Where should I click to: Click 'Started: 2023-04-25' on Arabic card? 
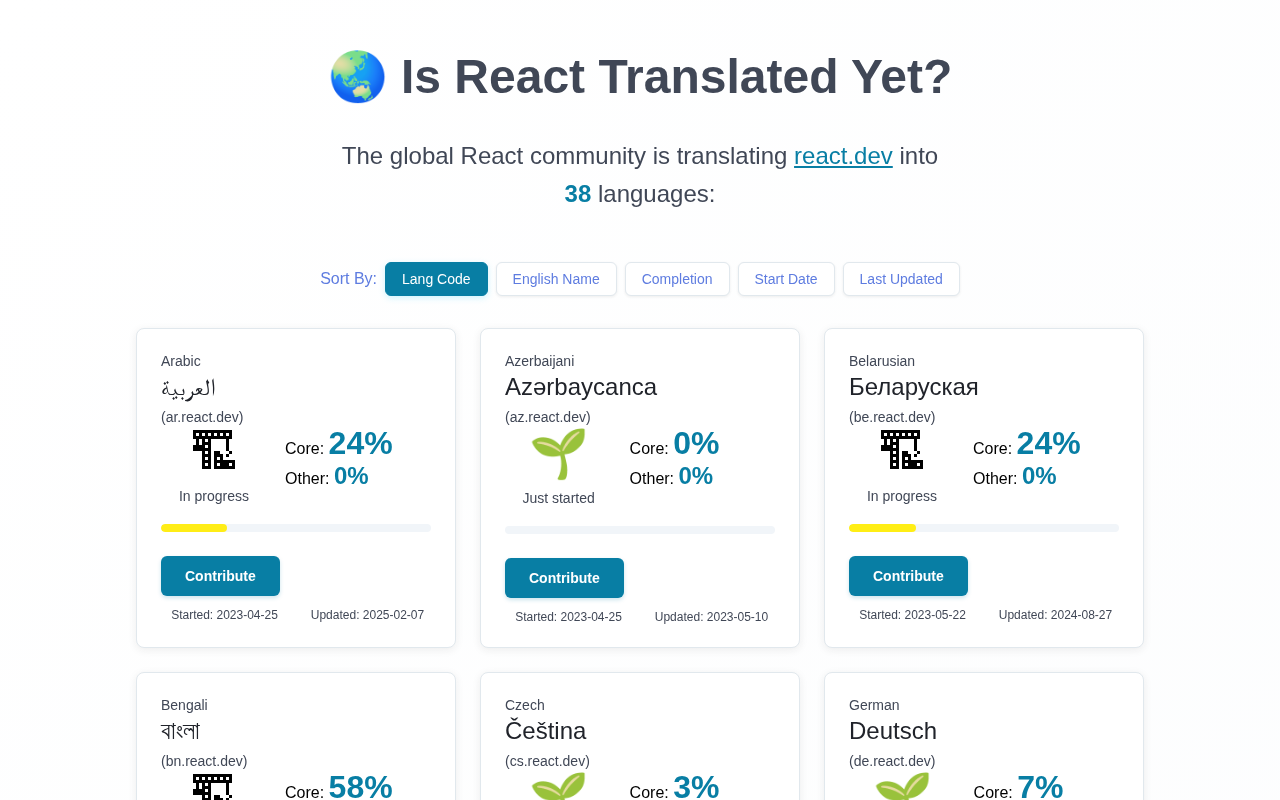click(224, 615)
